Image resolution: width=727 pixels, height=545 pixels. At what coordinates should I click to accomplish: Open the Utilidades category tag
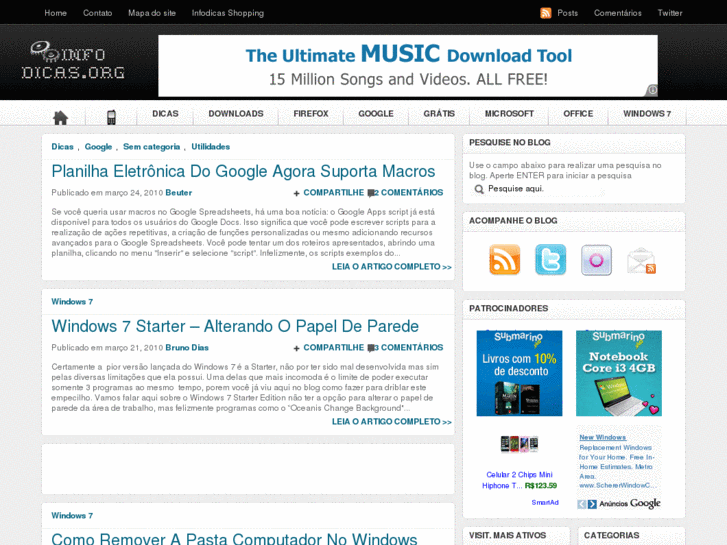(210, 147)
